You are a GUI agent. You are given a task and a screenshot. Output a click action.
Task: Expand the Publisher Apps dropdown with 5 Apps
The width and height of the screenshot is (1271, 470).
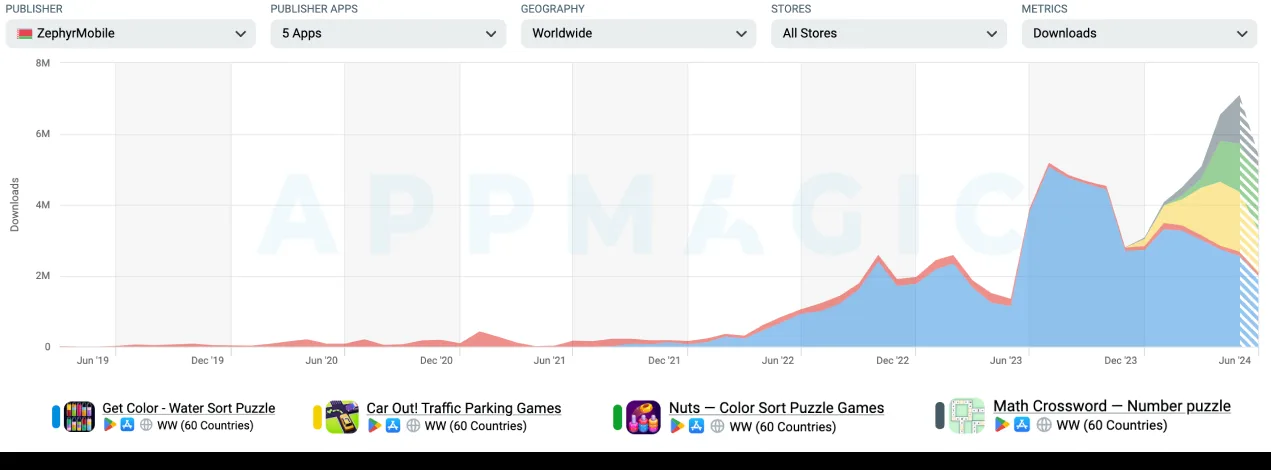388,33
